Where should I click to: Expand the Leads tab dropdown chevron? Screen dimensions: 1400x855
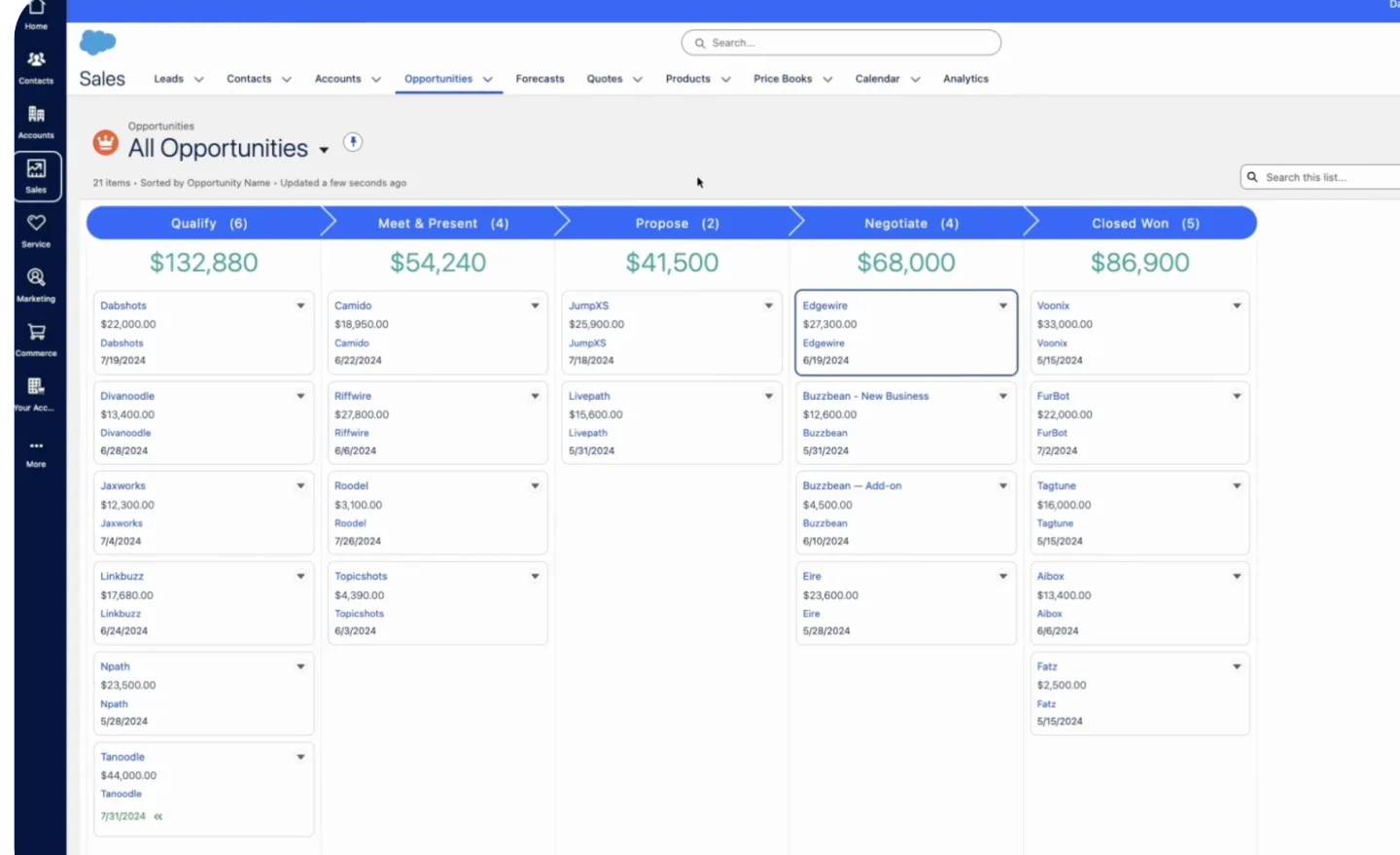[198, 80]
